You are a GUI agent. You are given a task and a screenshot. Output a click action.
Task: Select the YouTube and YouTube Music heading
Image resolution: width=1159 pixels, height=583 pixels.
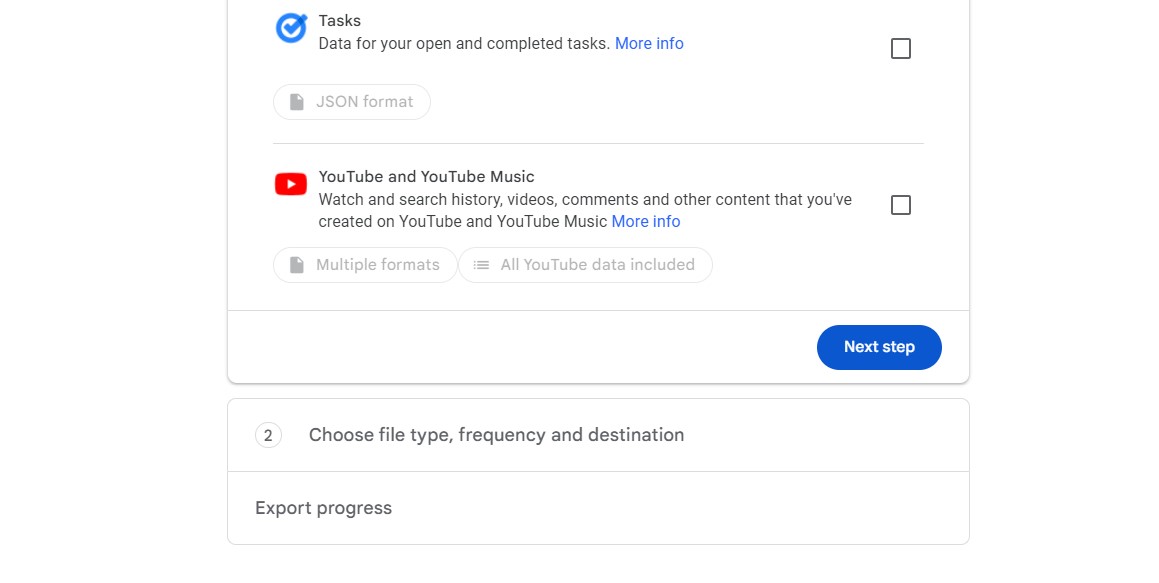(x=426, y=177)
